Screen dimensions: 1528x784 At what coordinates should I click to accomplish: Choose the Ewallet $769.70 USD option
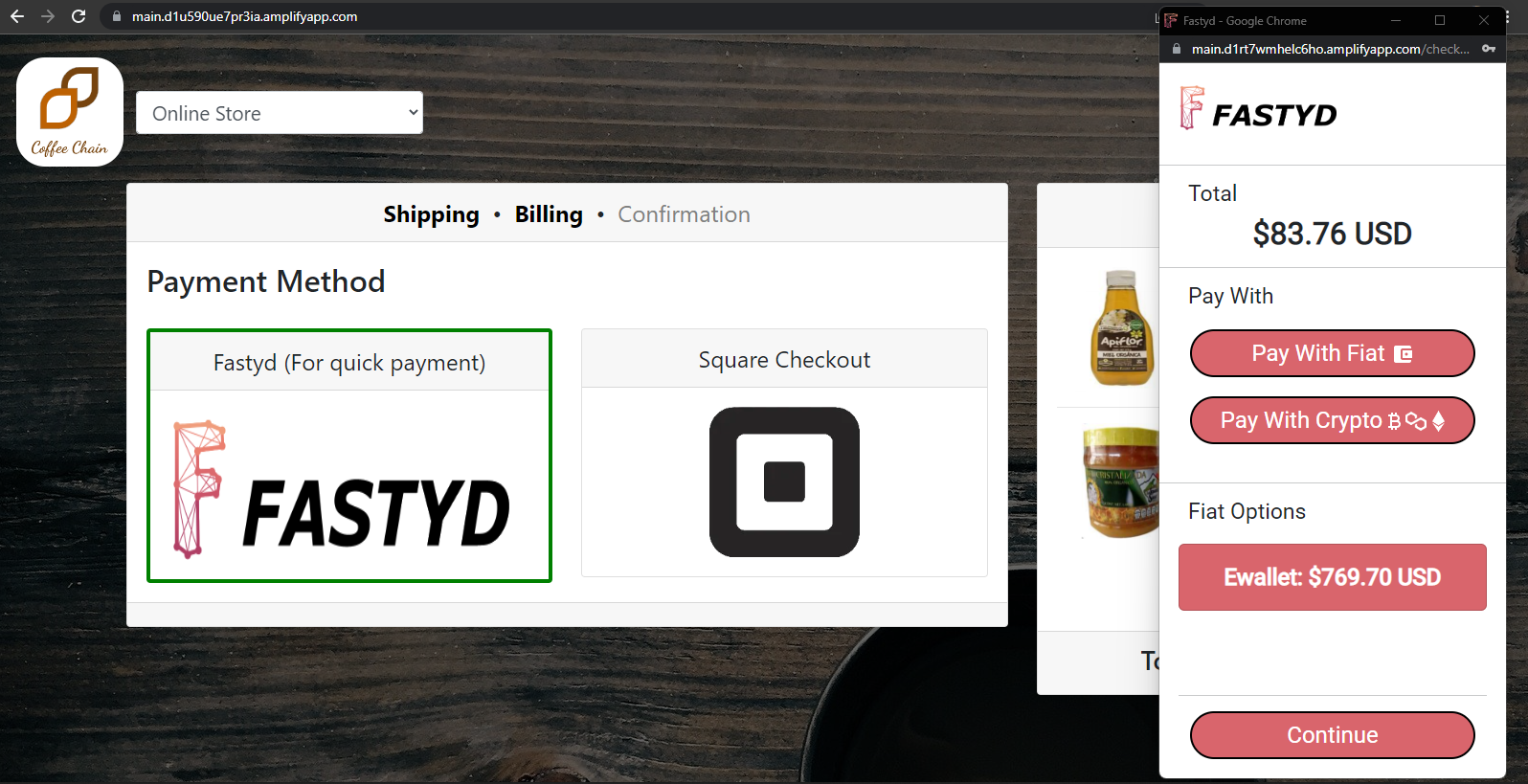click(1332, 577)
